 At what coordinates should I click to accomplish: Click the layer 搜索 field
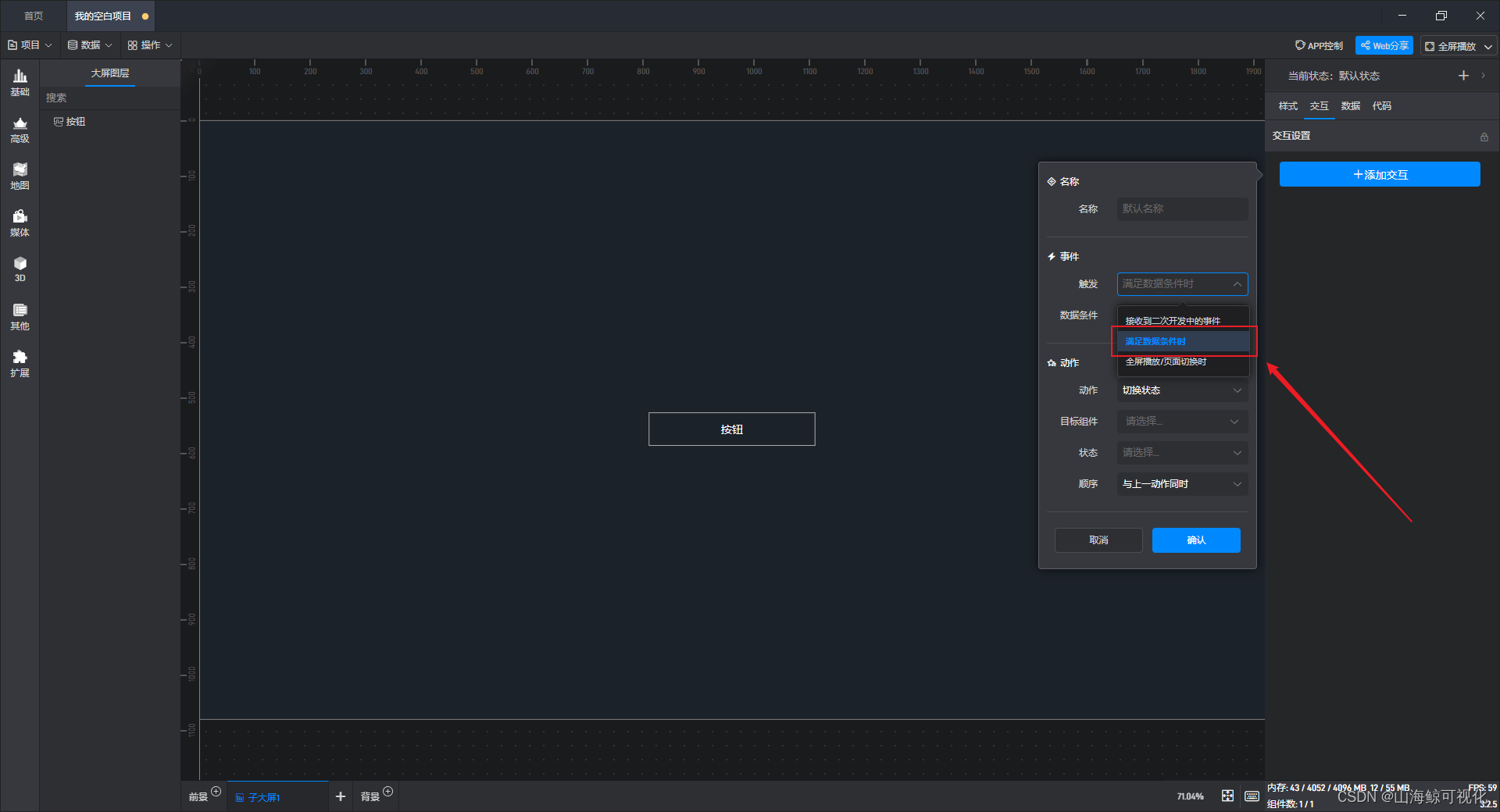(110, 98)
